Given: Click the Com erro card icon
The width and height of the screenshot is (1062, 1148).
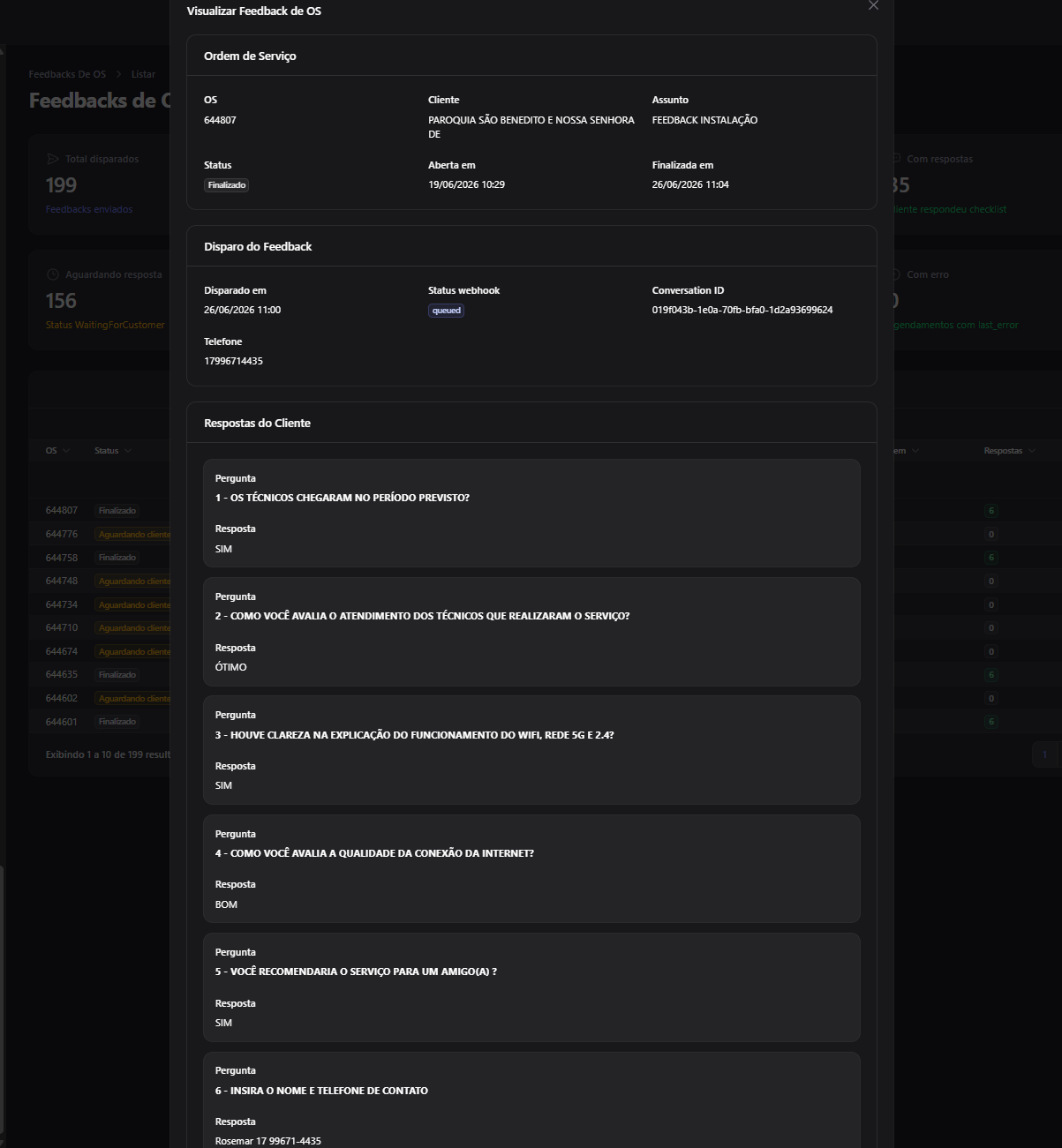Looking at the screenshot, I should pyautogui.click(x=897, y=274).
